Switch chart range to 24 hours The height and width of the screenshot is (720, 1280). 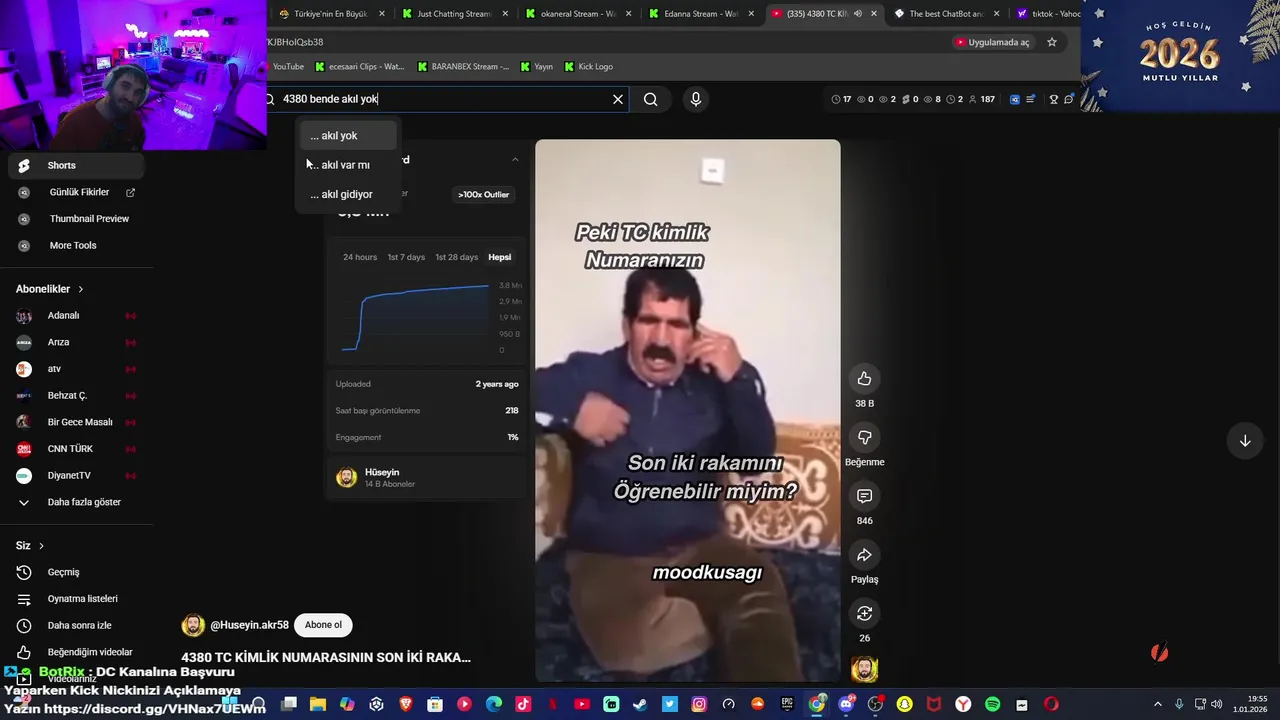click(360, 257)
